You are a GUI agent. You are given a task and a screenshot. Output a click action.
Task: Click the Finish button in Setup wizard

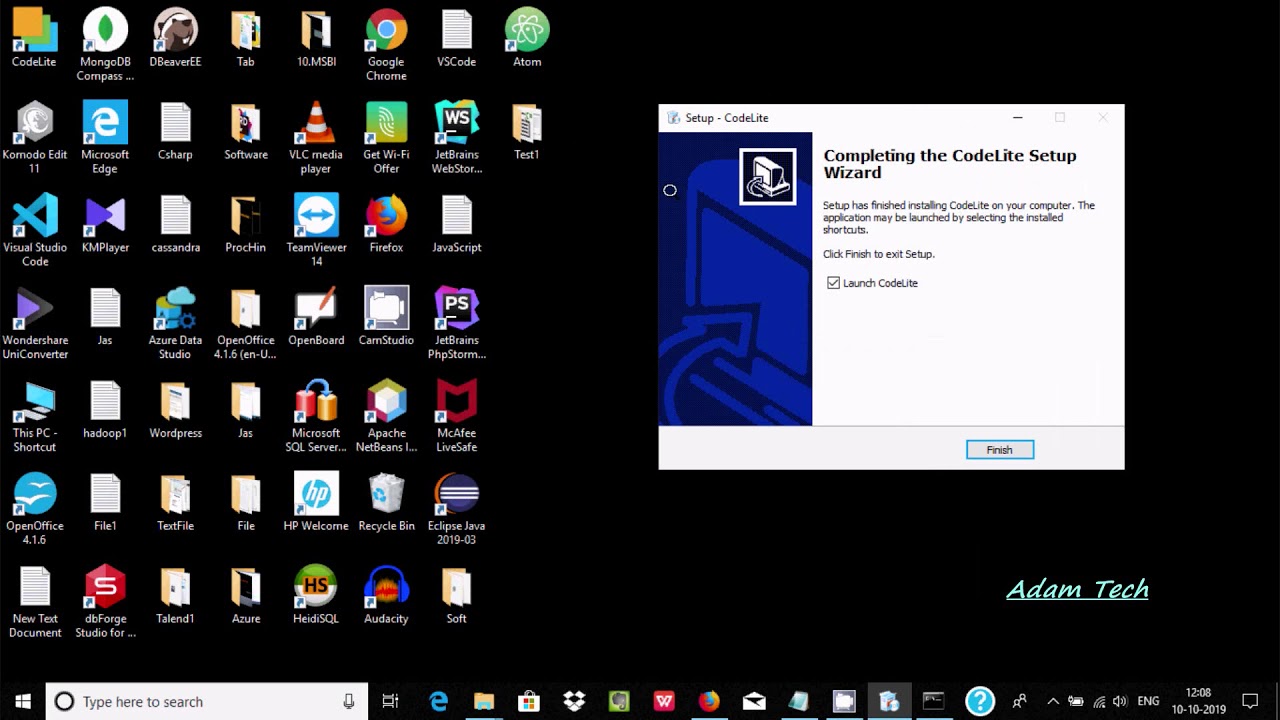(x=1000, y=450)
